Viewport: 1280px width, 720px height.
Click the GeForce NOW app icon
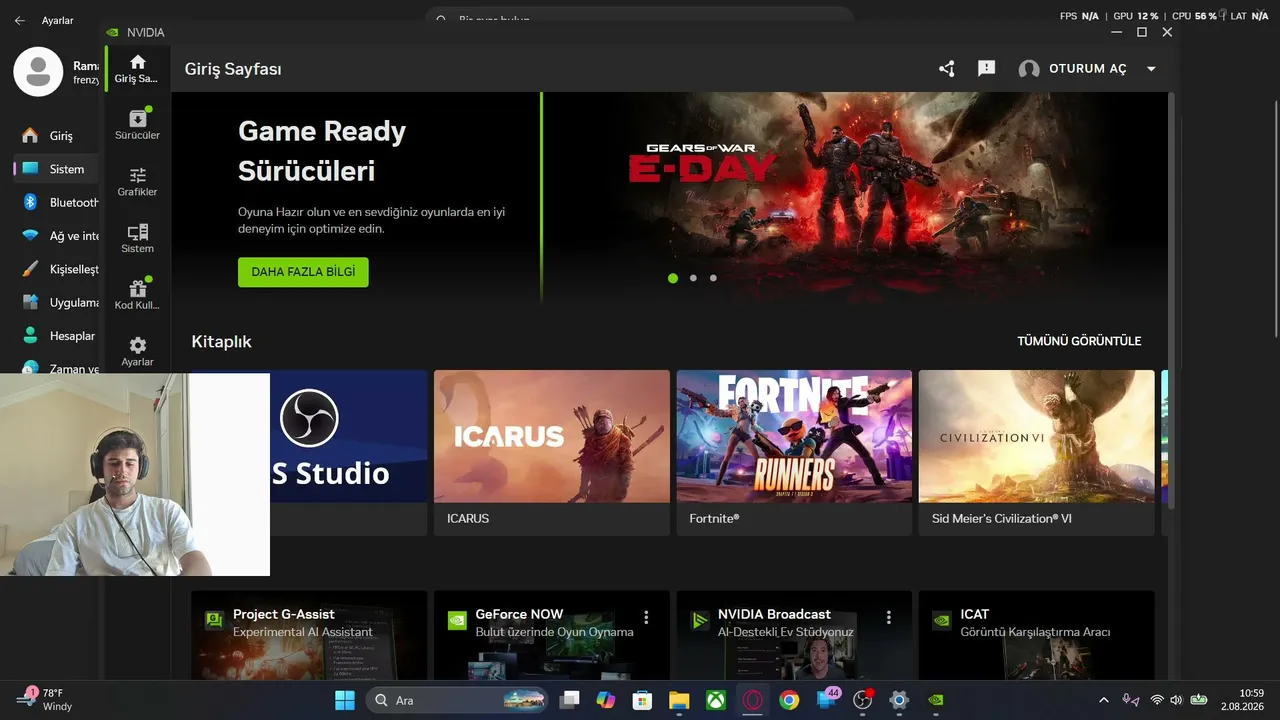coord(457,620)
